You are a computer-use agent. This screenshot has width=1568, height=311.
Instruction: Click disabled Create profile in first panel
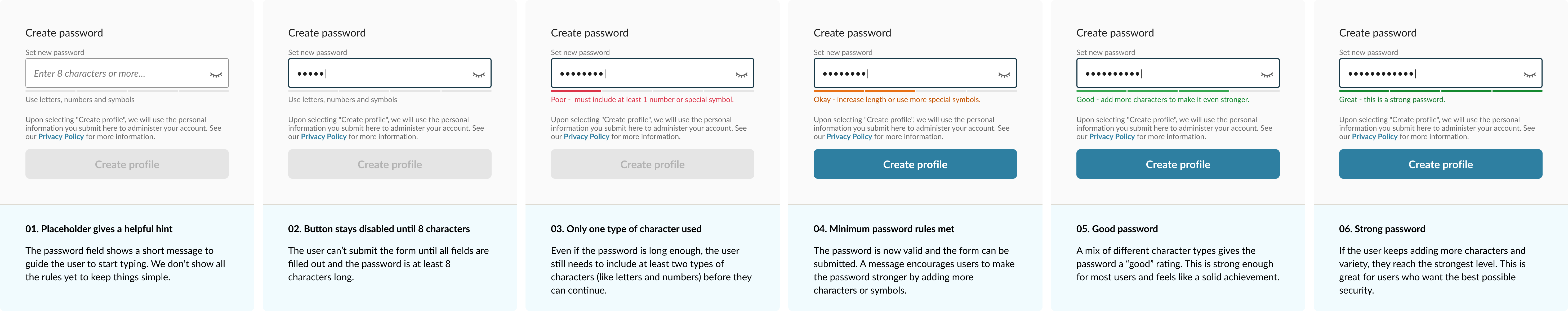[127, 164]
